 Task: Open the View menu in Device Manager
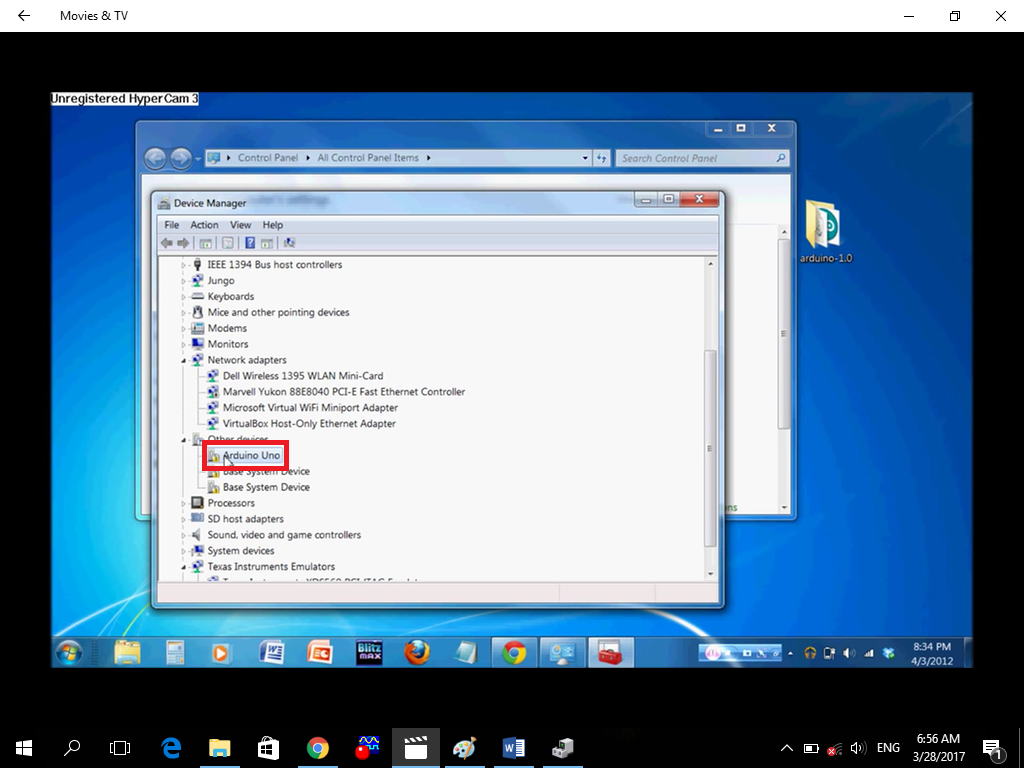click(240, 225)
